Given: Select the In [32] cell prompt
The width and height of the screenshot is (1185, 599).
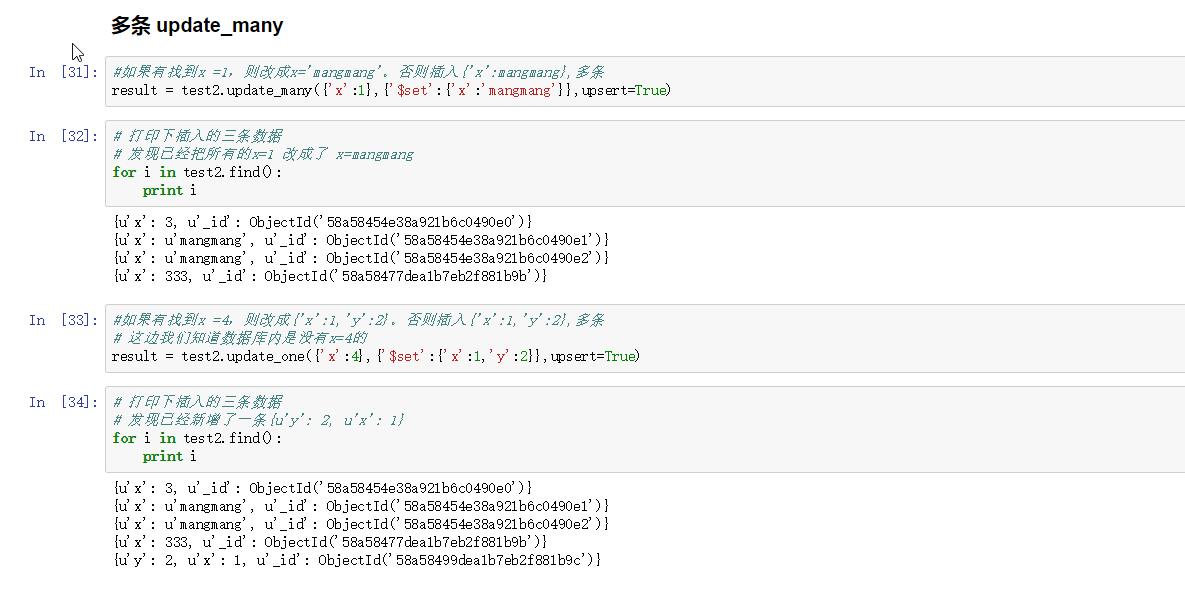Looking at the screenshot, I should pos(63,136).
